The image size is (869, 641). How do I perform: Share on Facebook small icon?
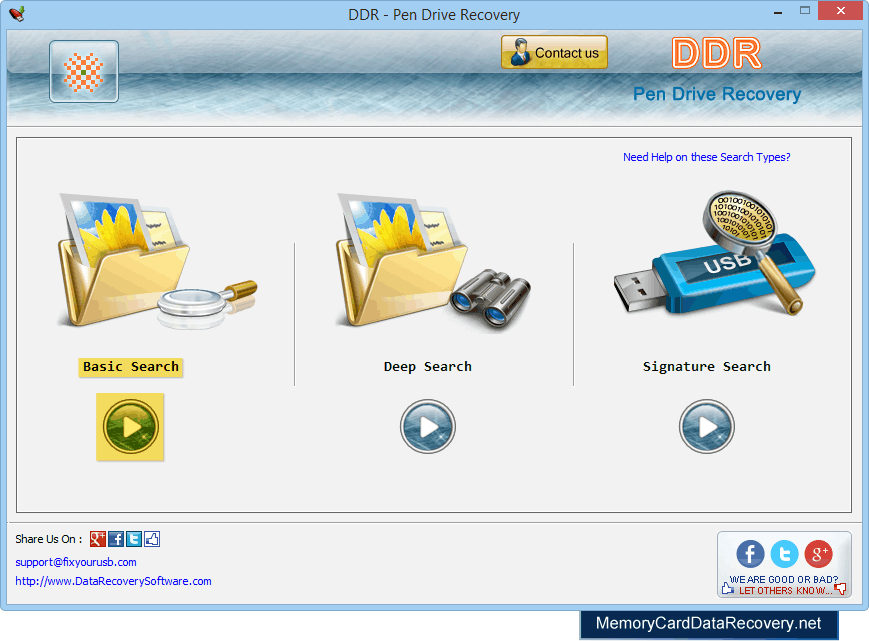(x=116, y=539)
